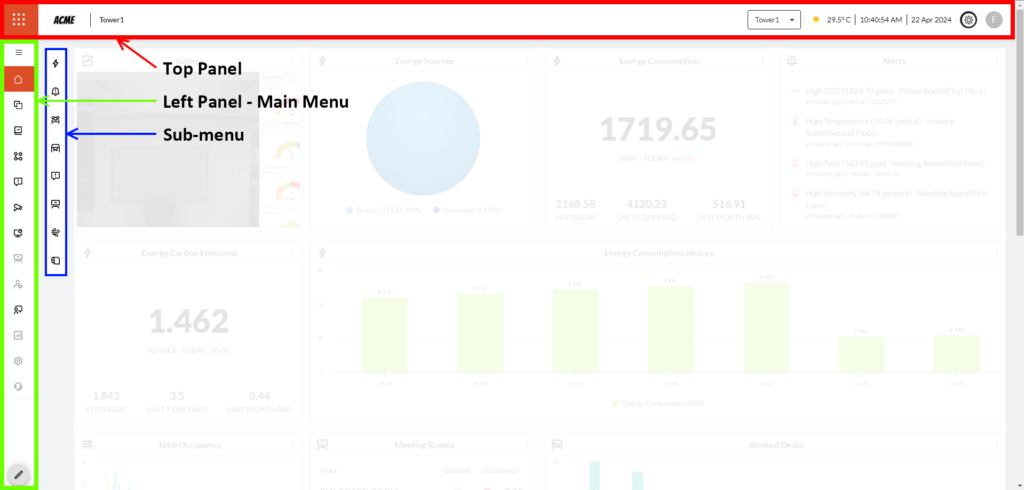The height and width of the screenshot is (490, 1024).
Task: Click the ACME logo
Action: (64, 19)
